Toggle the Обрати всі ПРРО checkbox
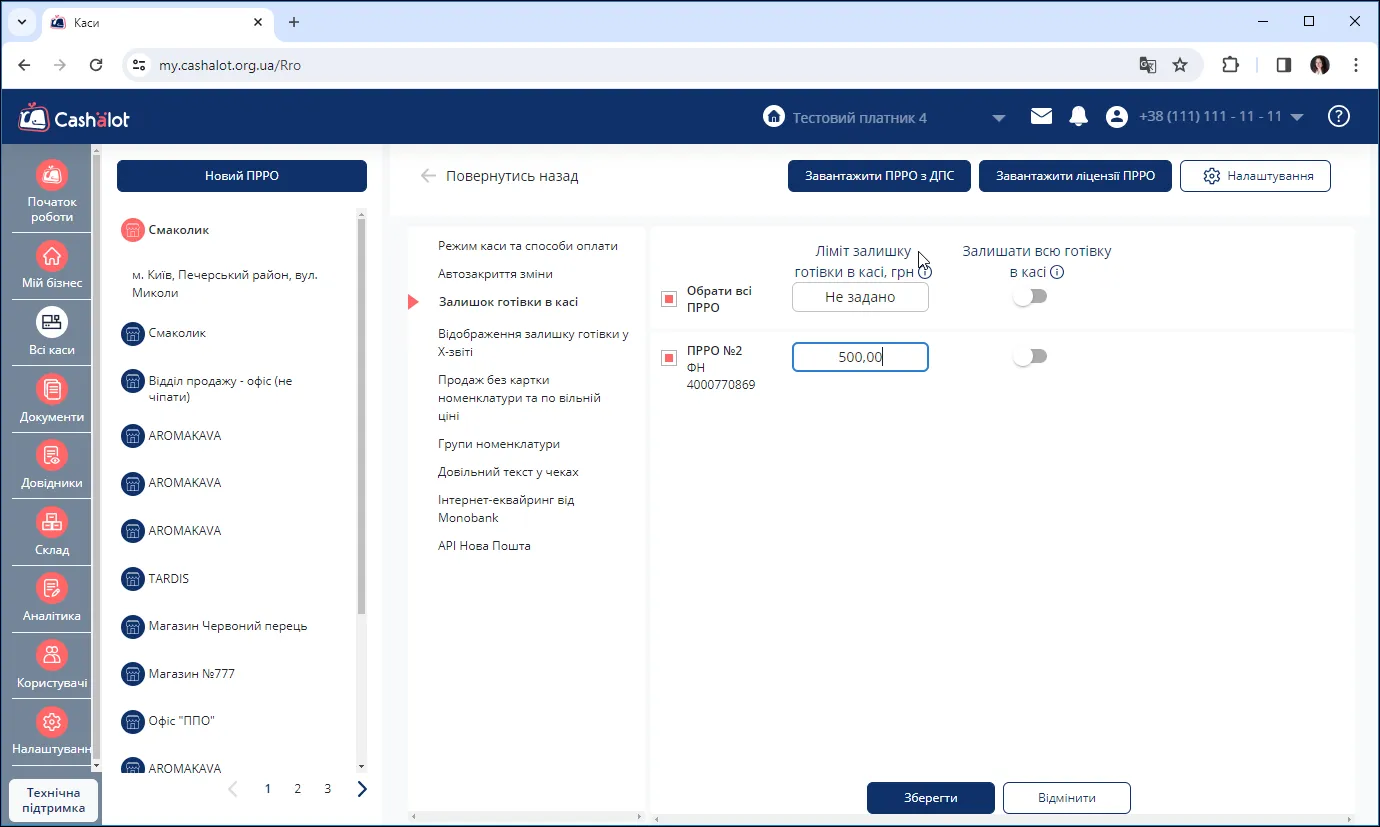Screen dimensions: 1380x827 (669, 299)
